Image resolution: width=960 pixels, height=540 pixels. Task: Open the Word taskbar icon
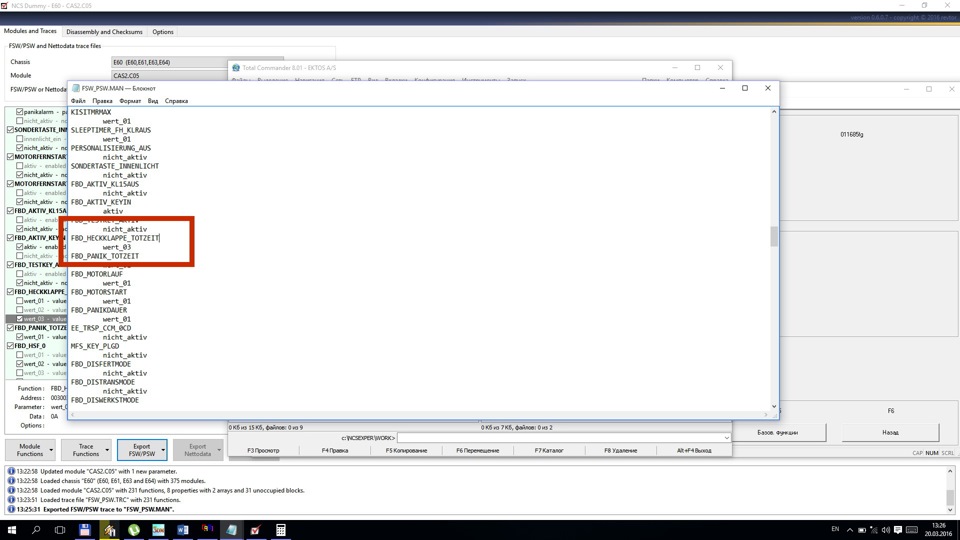pyautogui.click(x=182, y=530)
